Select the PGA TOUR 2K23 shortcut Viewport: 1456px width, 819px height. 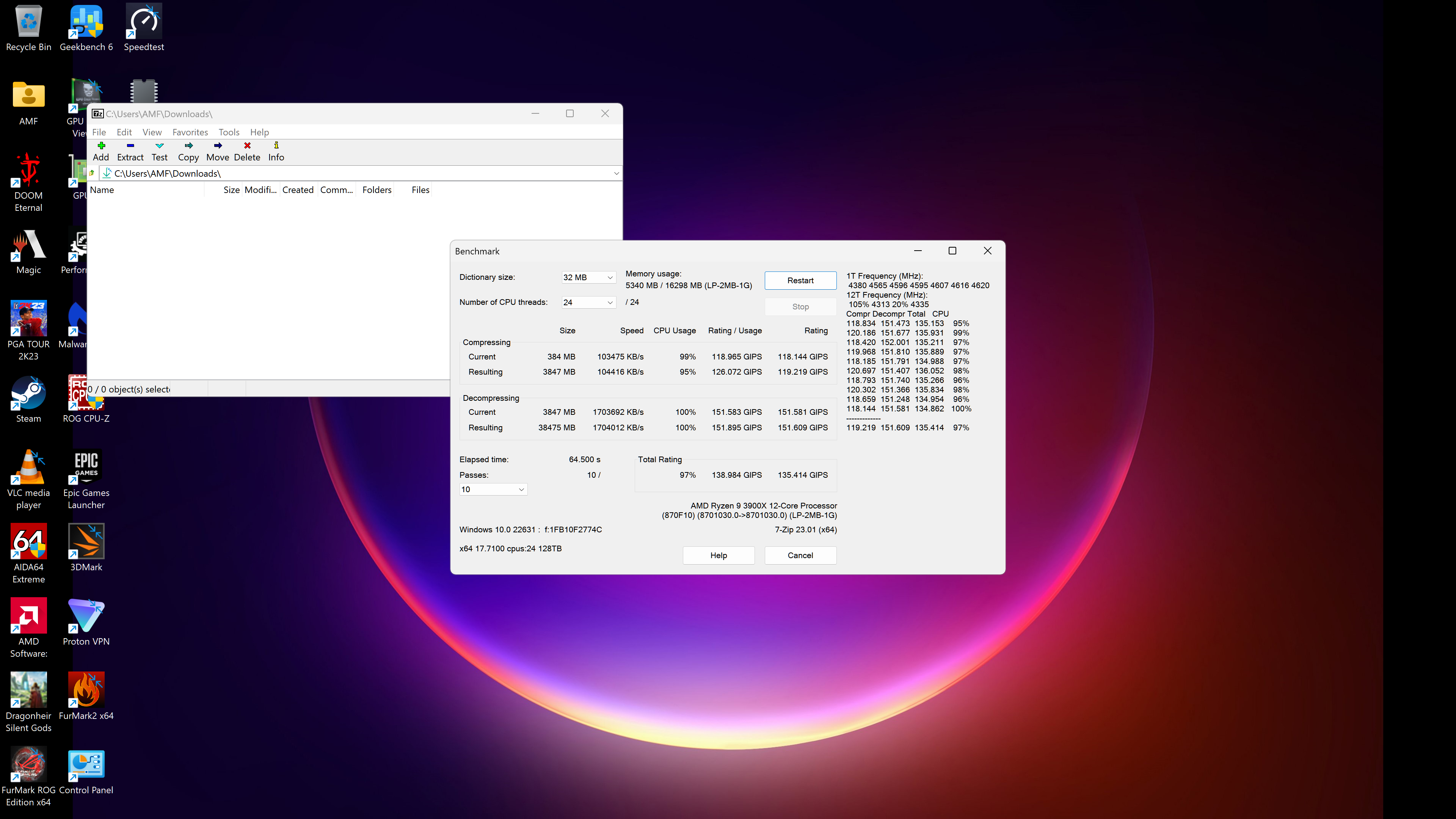28,331
